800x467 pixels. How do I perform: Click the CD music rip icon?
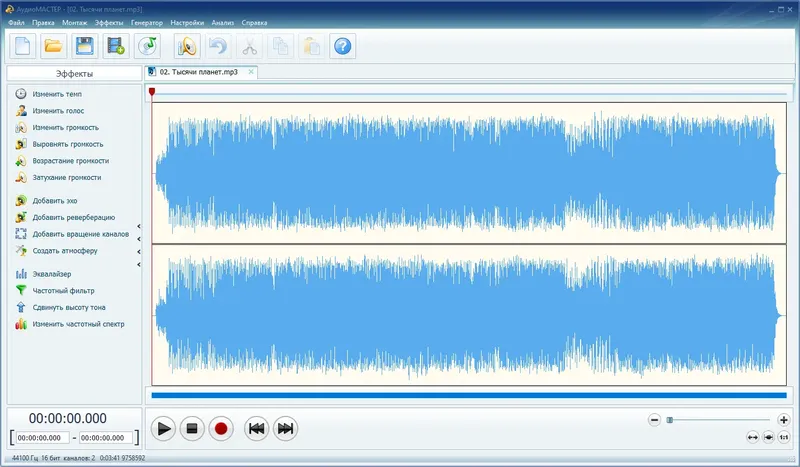[147, 46]
